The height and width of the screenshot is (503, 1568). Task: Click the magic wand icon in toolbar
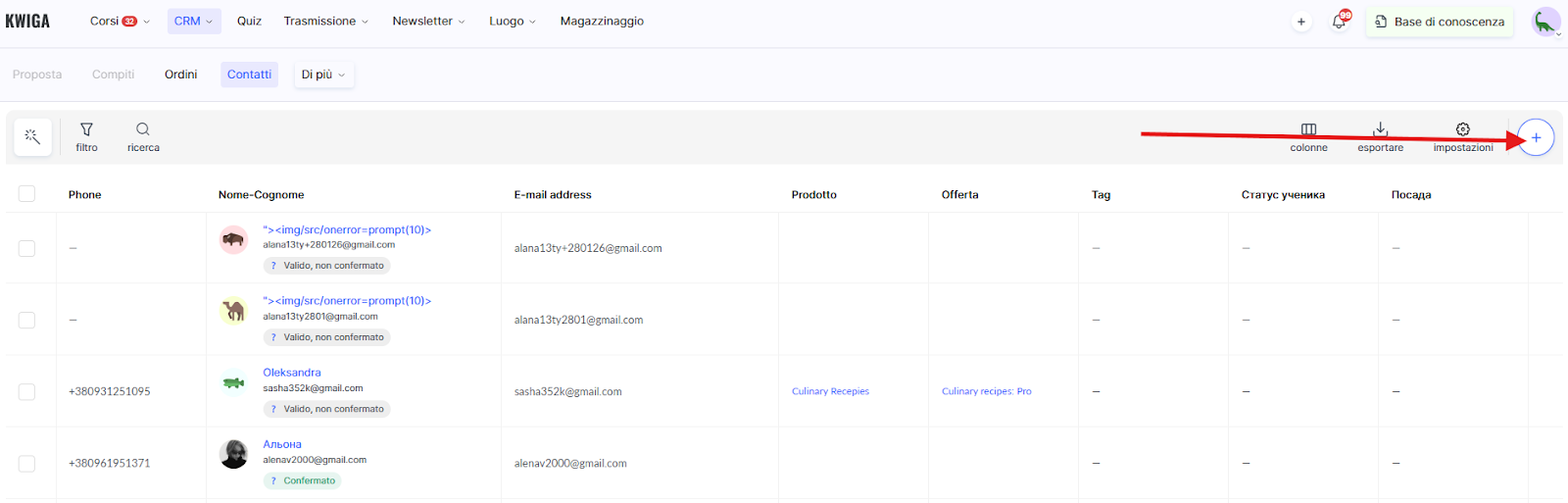click(32, 137)
